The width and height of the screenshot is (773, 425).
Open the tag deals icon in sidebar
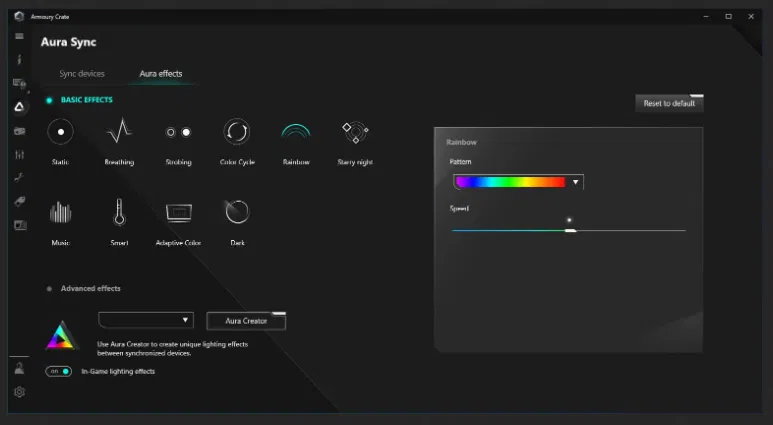(x=19, y=201)
